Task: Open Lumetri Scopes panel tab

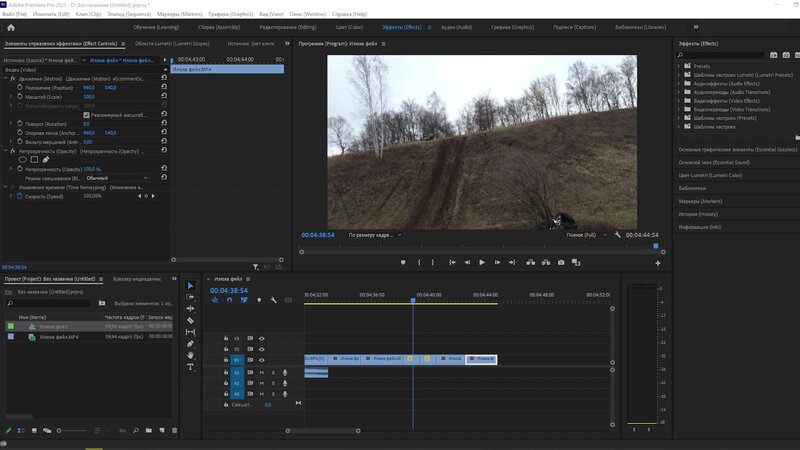Action: [172, 44]
